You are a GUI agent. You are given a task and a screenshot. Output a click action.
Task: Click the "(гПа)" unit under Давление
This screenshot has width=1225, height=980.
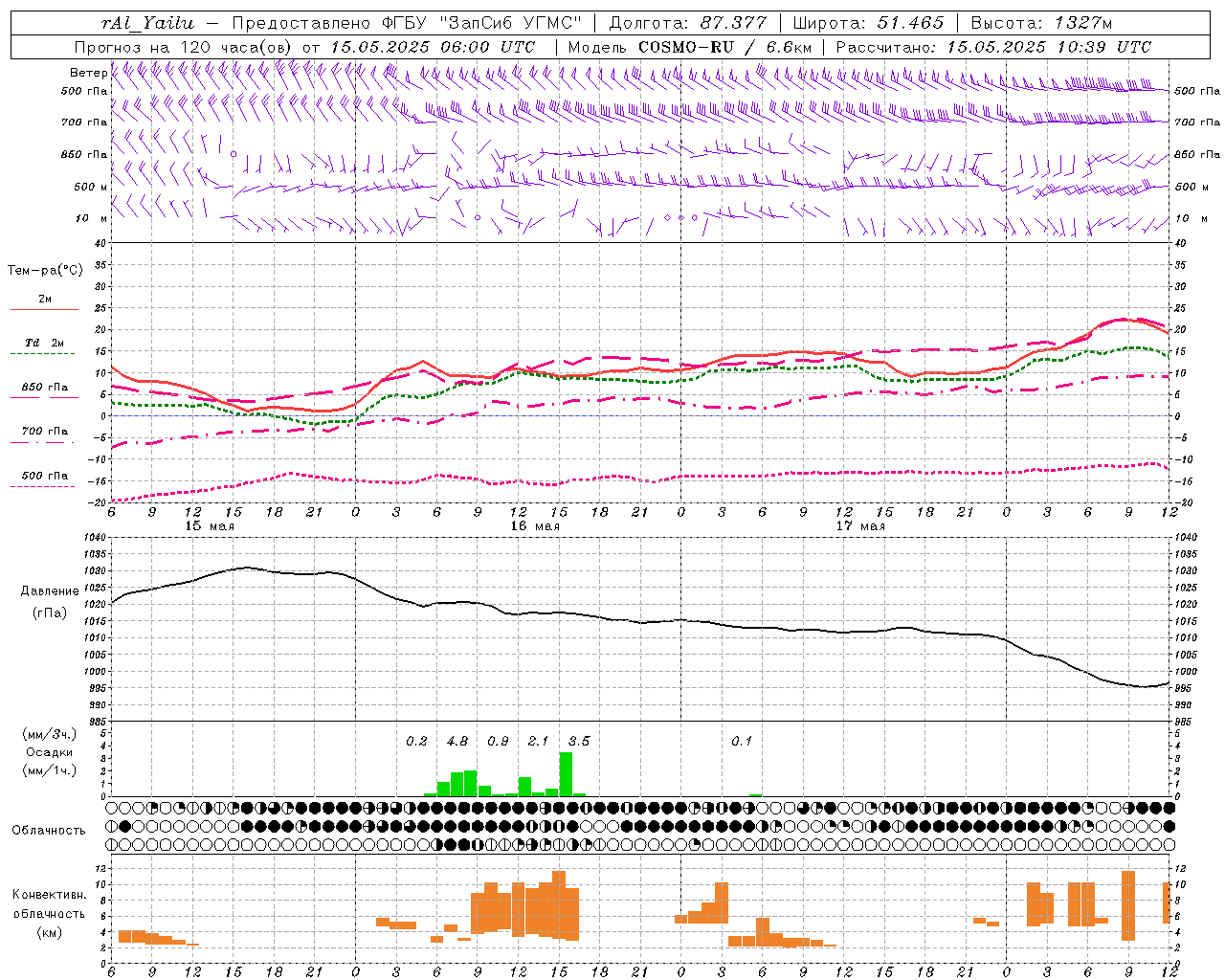[x=50, y=613]
